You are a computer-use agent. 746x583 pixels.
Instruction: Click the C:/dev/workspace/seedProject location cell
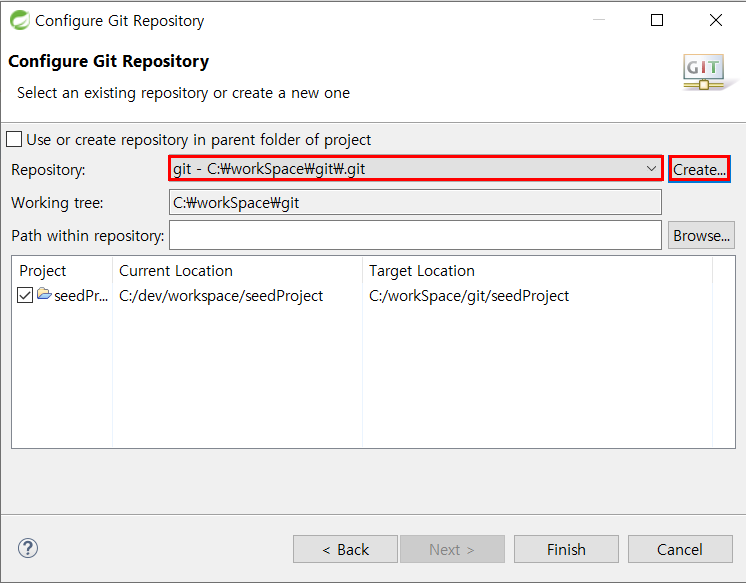tap(221, 296)
